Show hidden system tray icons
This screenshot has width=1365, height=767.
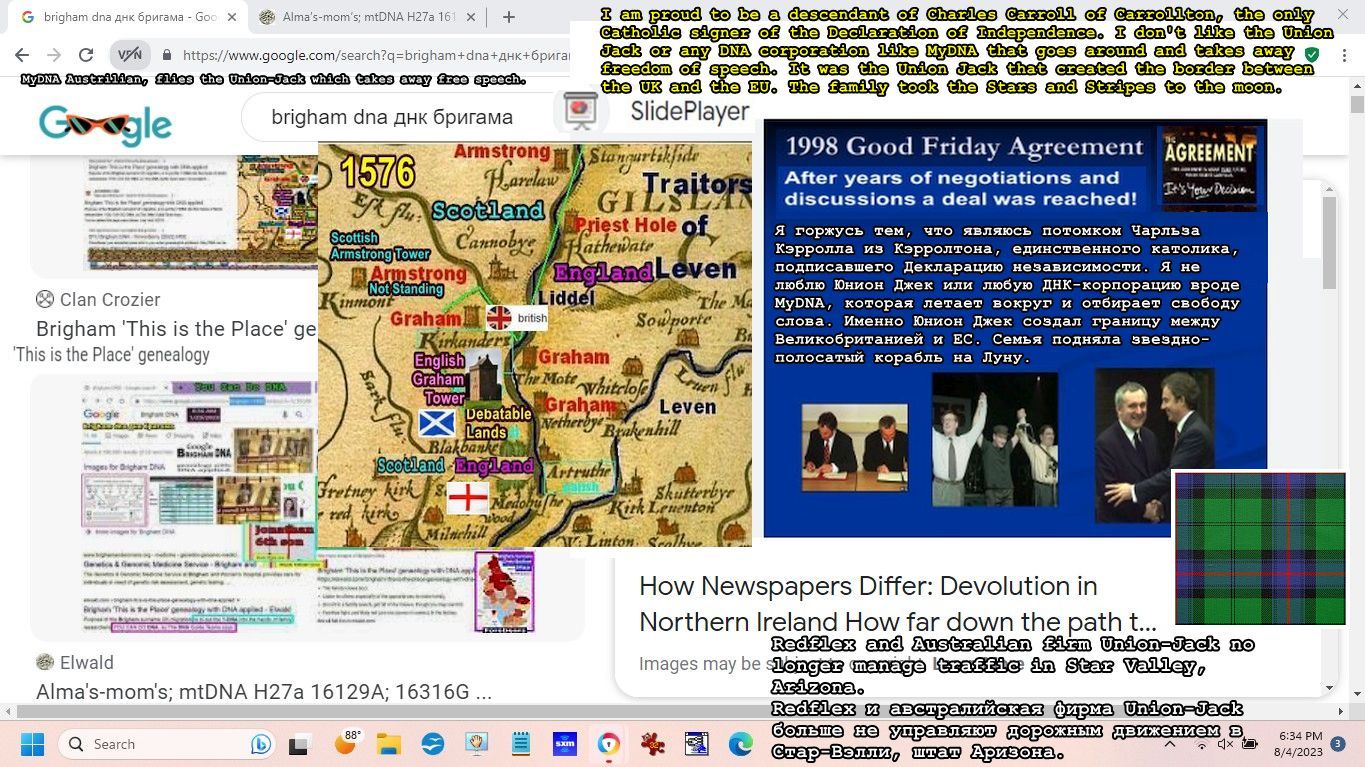click(x=1170, y=744)
